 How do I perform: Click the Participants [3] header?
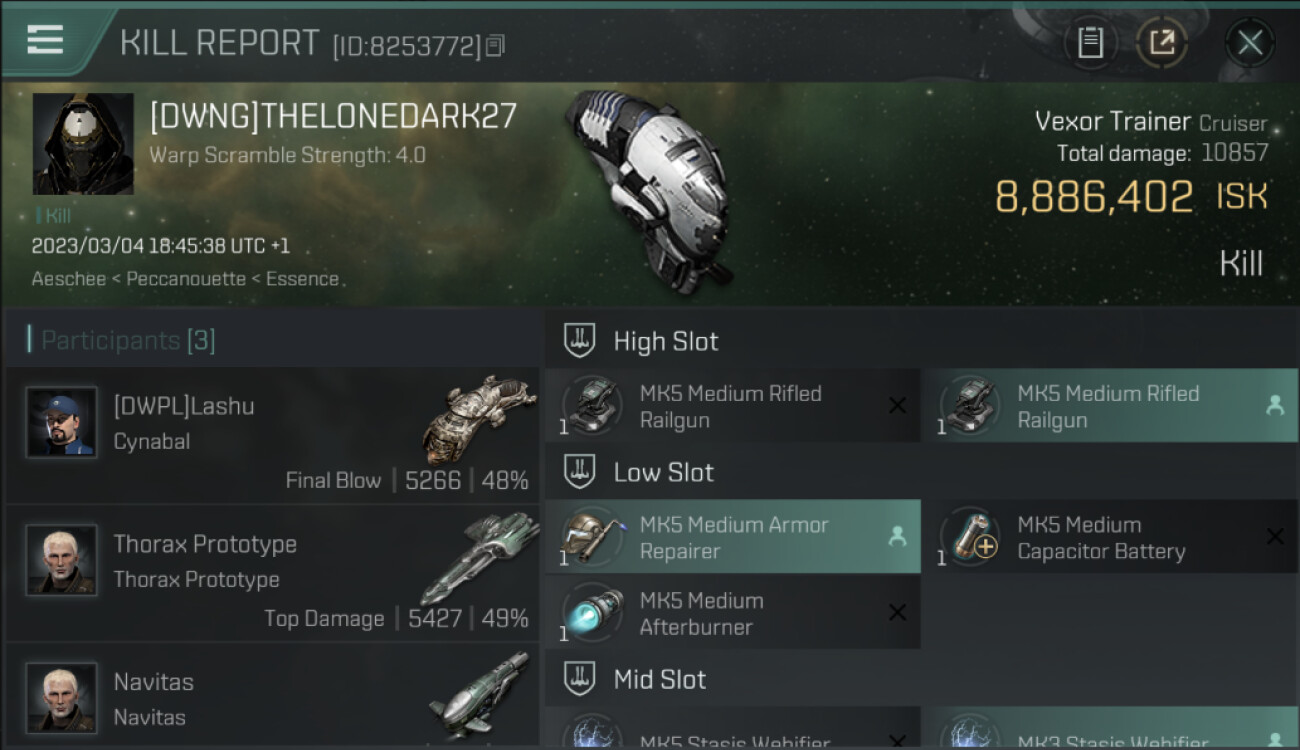(128, 340)
